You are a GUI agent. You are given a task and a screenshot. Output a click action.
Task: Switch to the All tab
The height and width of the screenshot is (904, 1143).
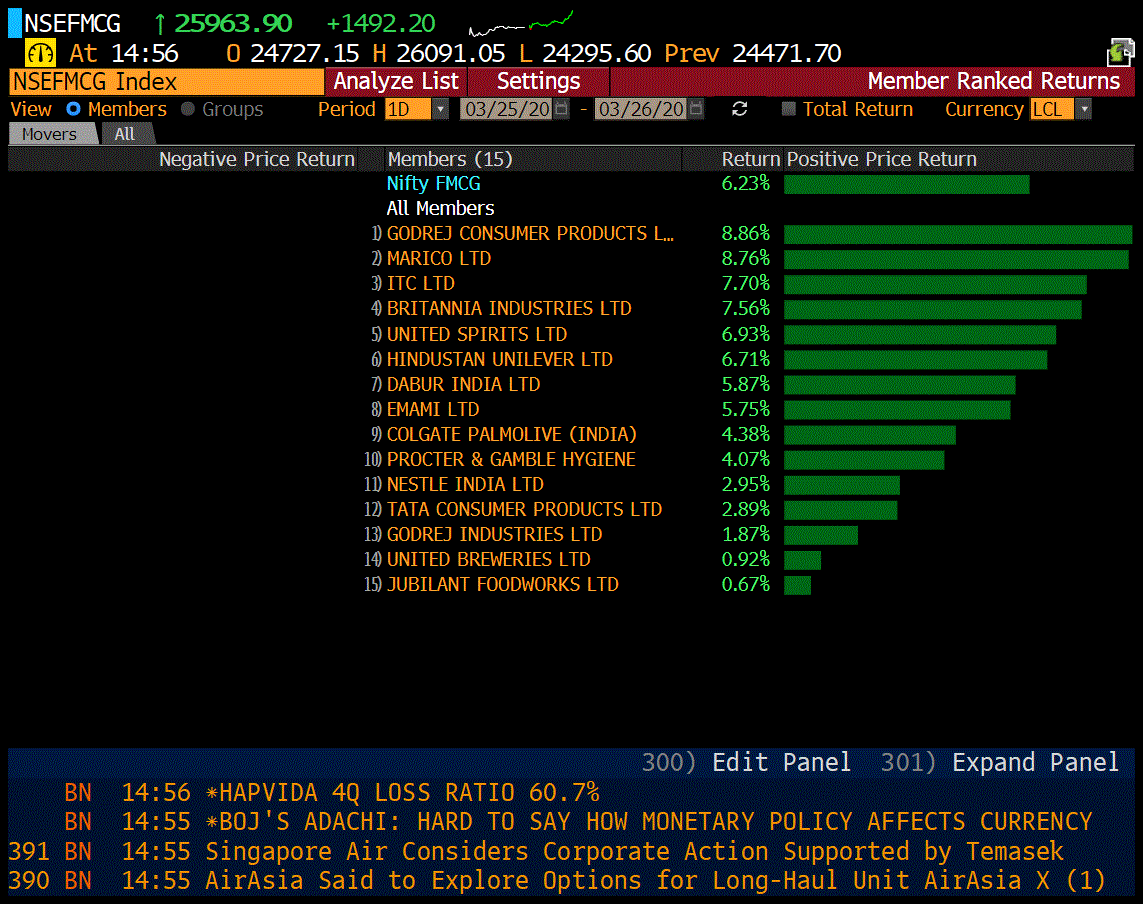click(125, 134)
